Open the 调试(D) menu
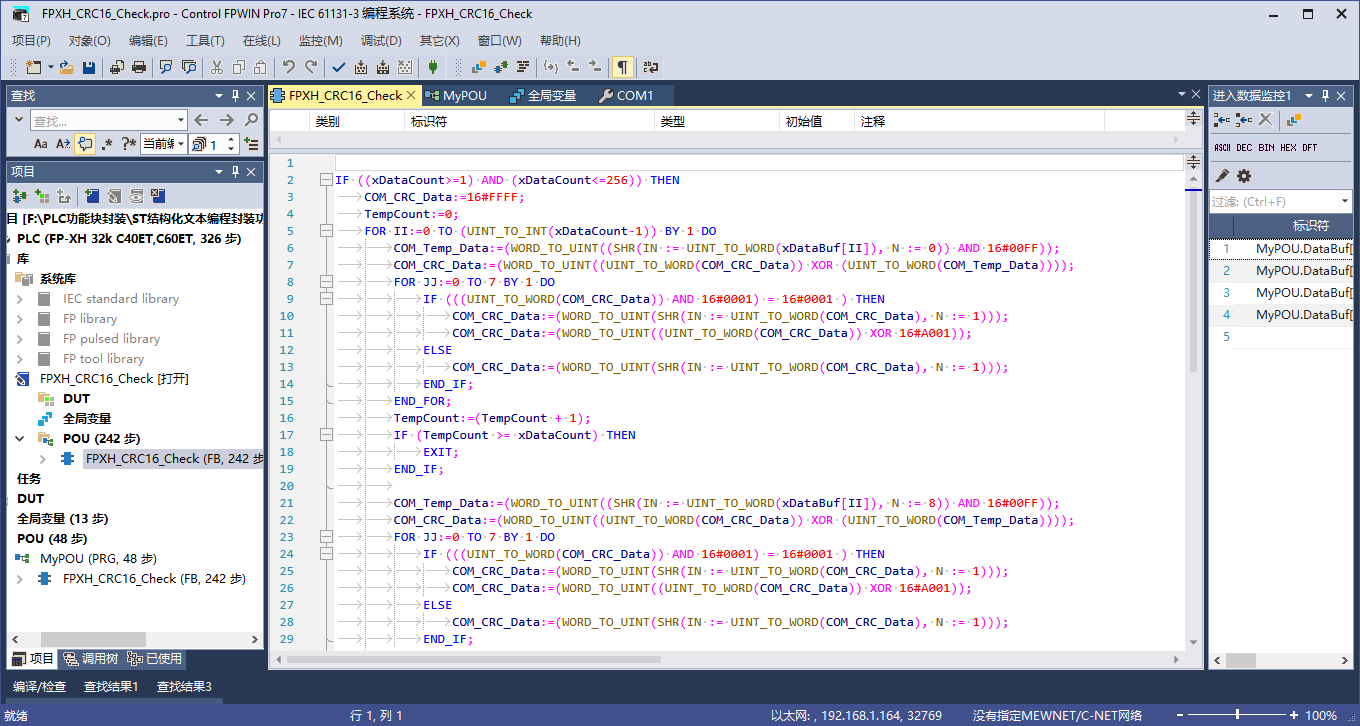Screen dimensions: 1360x726 click(x=380, y=41)
